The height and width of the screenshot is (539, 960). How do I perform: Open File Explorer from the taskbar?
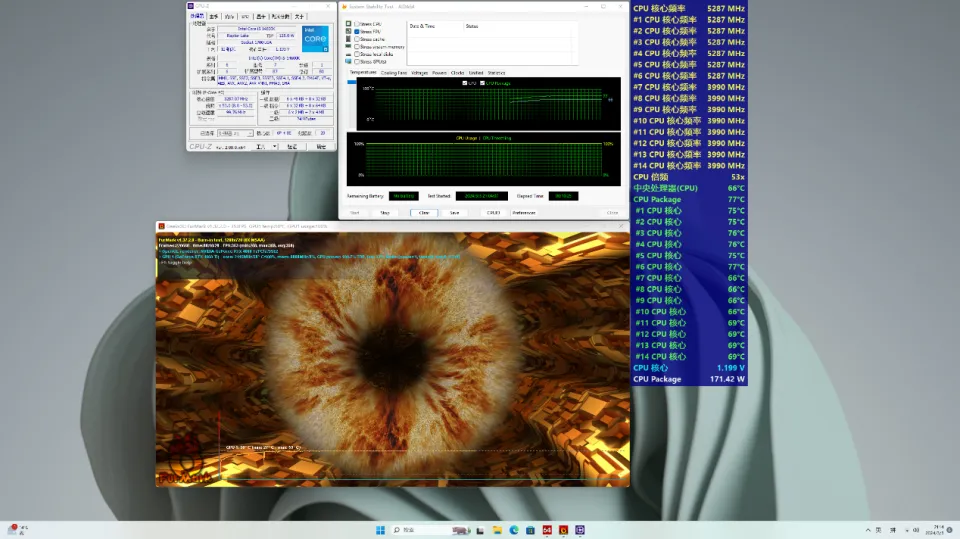tap(497, 530)
